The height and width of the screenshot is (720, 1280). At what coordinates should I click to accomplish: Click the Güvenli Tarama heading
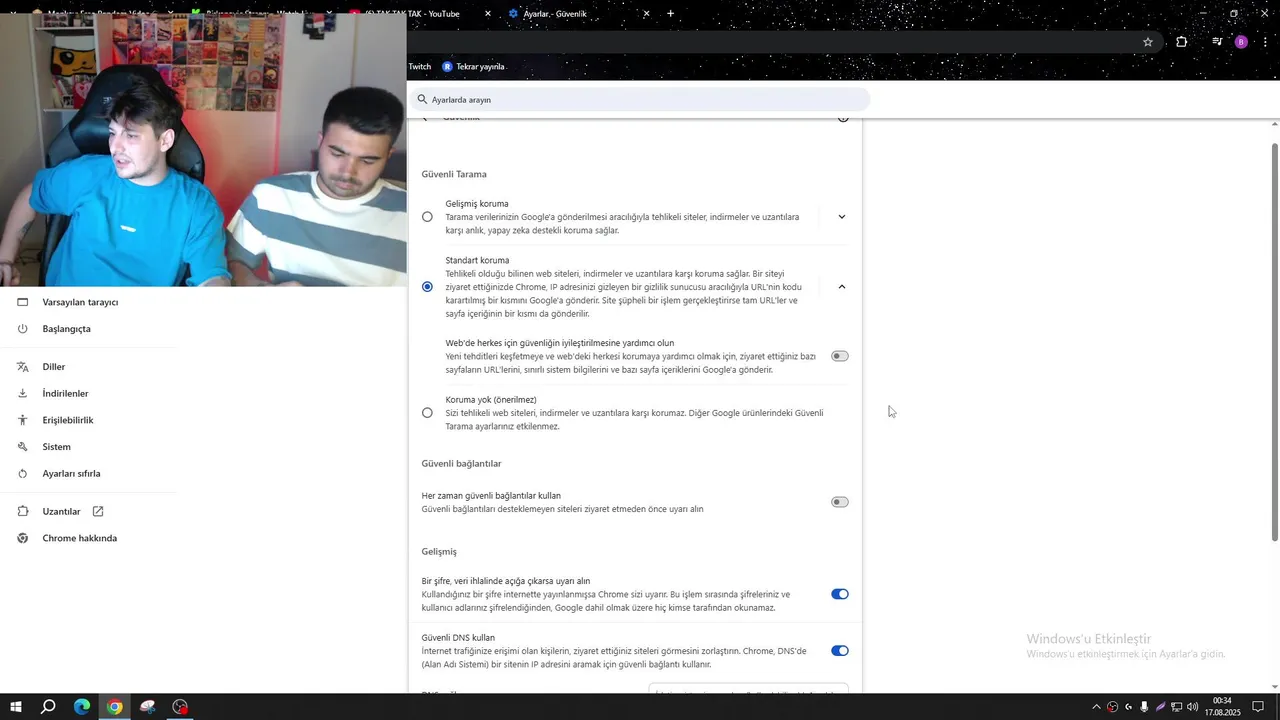(454, 174)
